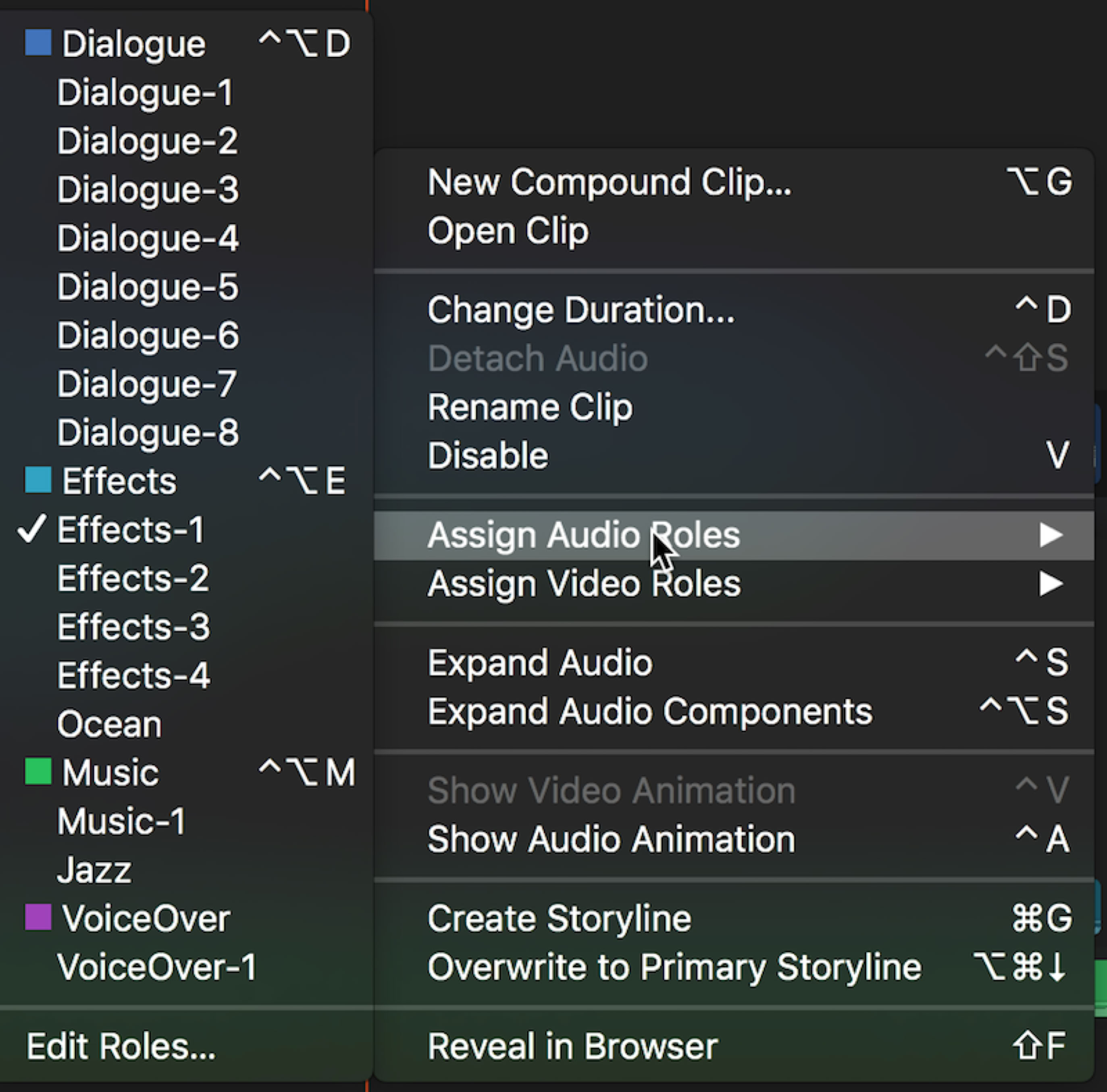Expand the Assign Audio Roles submenu arrow
The image size is (1107, 1092).
[1051, 535]
